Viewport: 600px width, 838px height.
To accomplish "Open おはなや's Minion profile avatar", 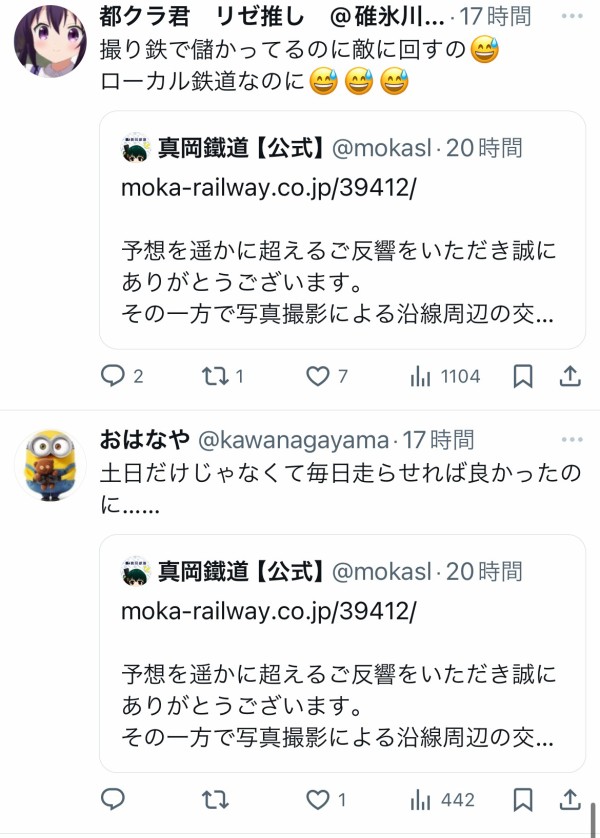I will (50, 465).
